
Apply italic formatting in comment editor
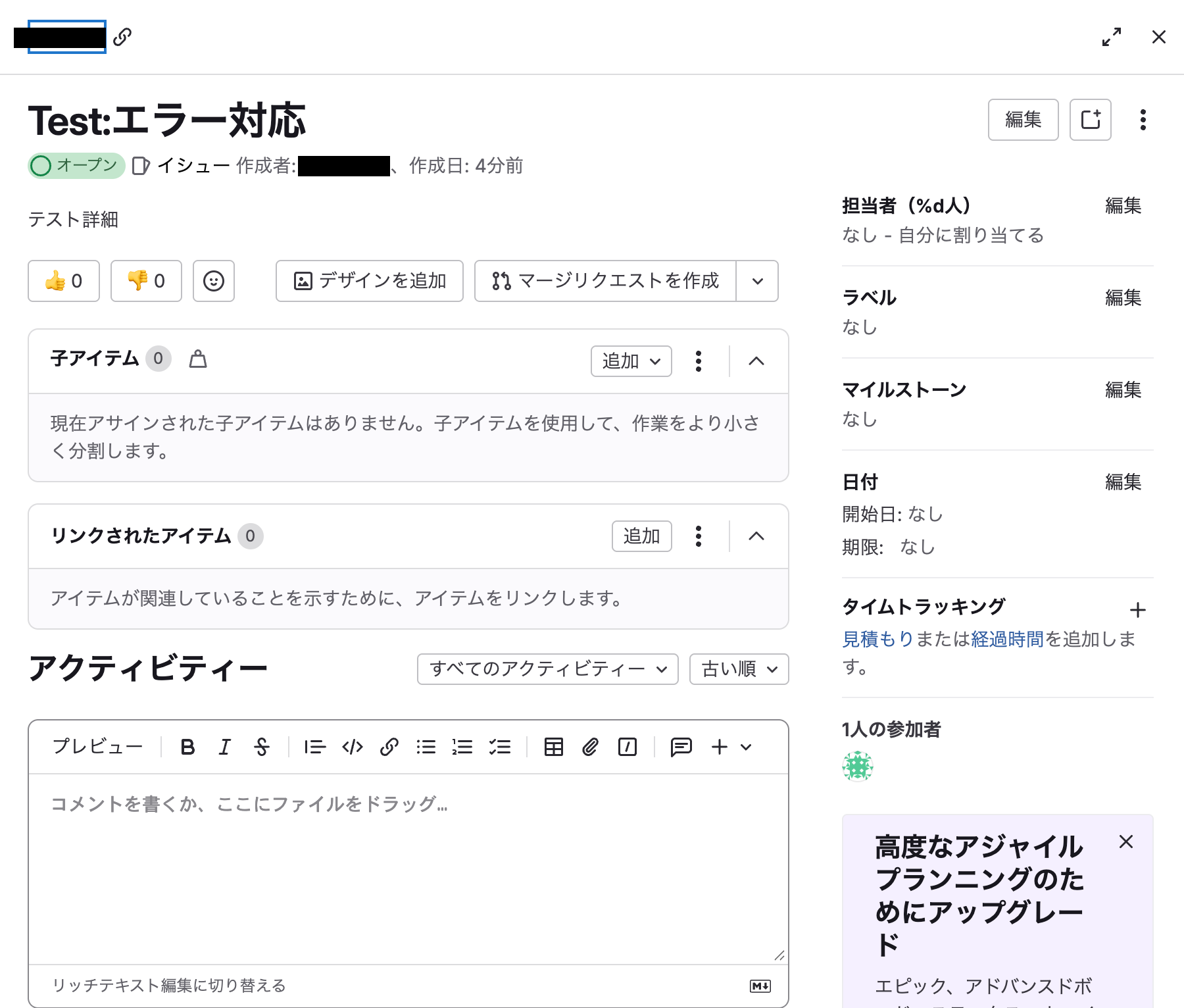coord(224,747)
